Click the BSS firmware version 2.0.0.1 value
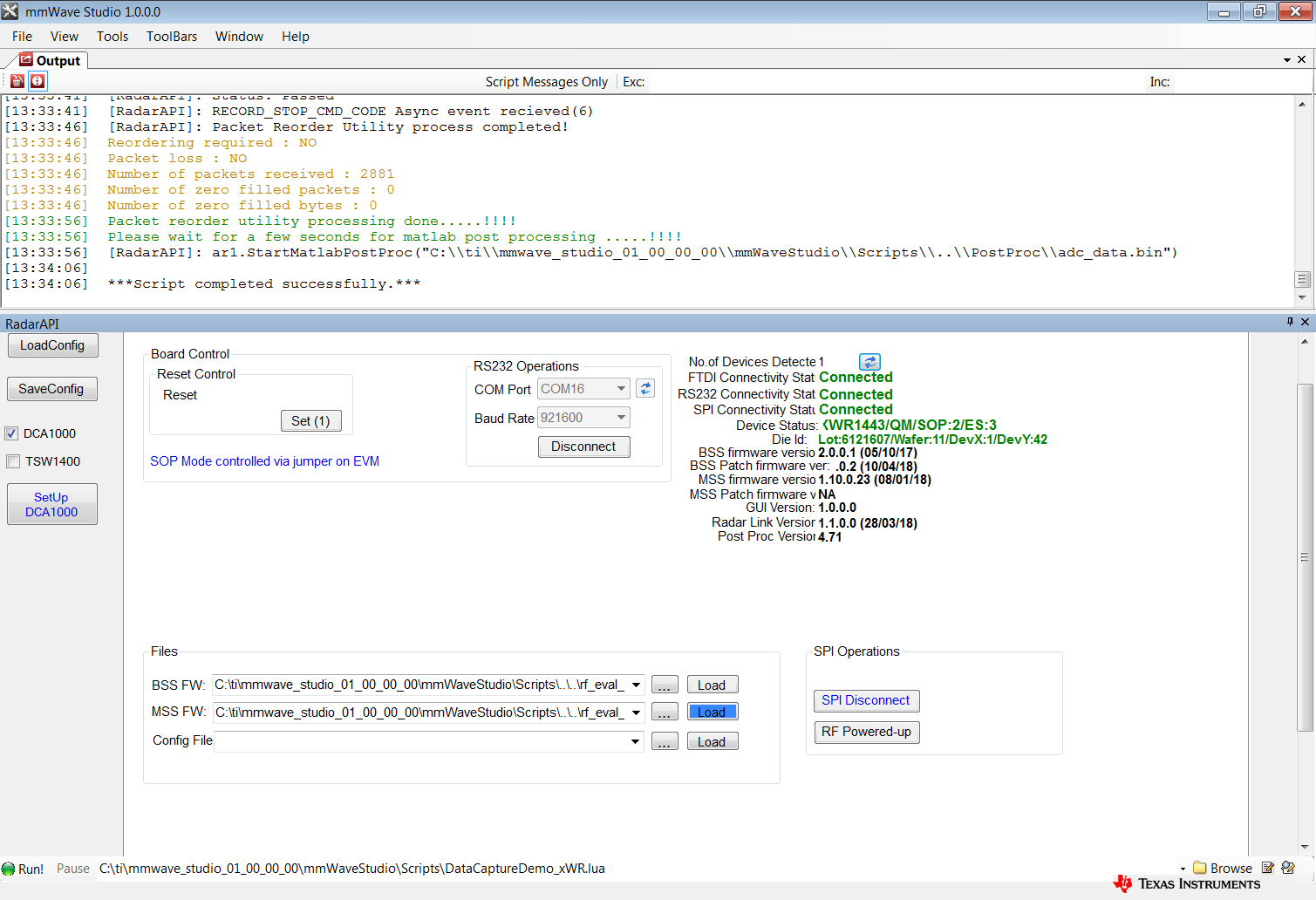 (x=868, y=453)
